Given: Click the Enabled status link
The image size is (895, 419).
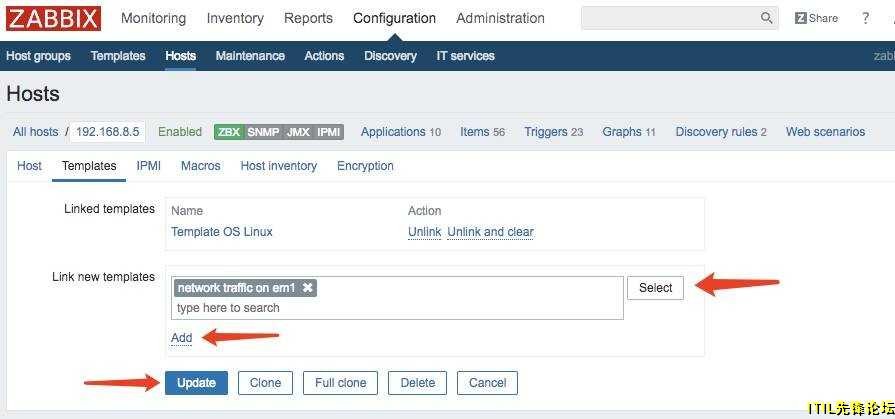Looking at the screenshot, I should click(180, 132).
